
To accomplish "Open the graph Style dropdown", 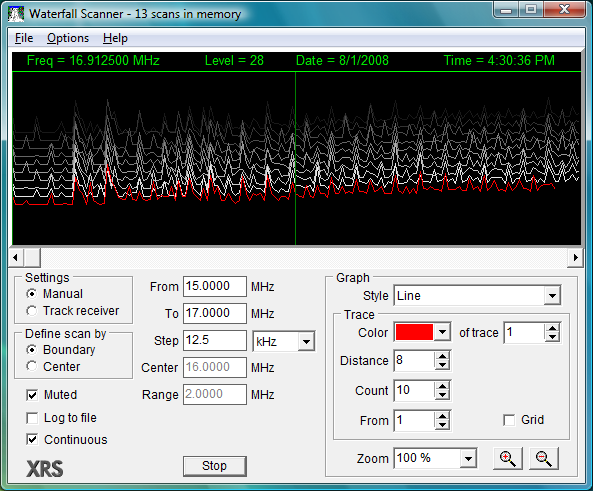I will click(552, 296).
